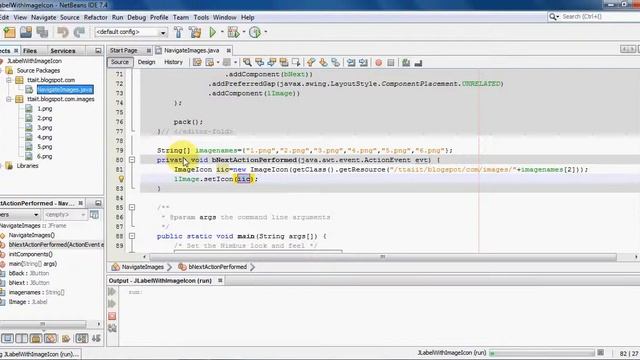Open the Profile Project dropdown arrow

(x=265, y=32)
